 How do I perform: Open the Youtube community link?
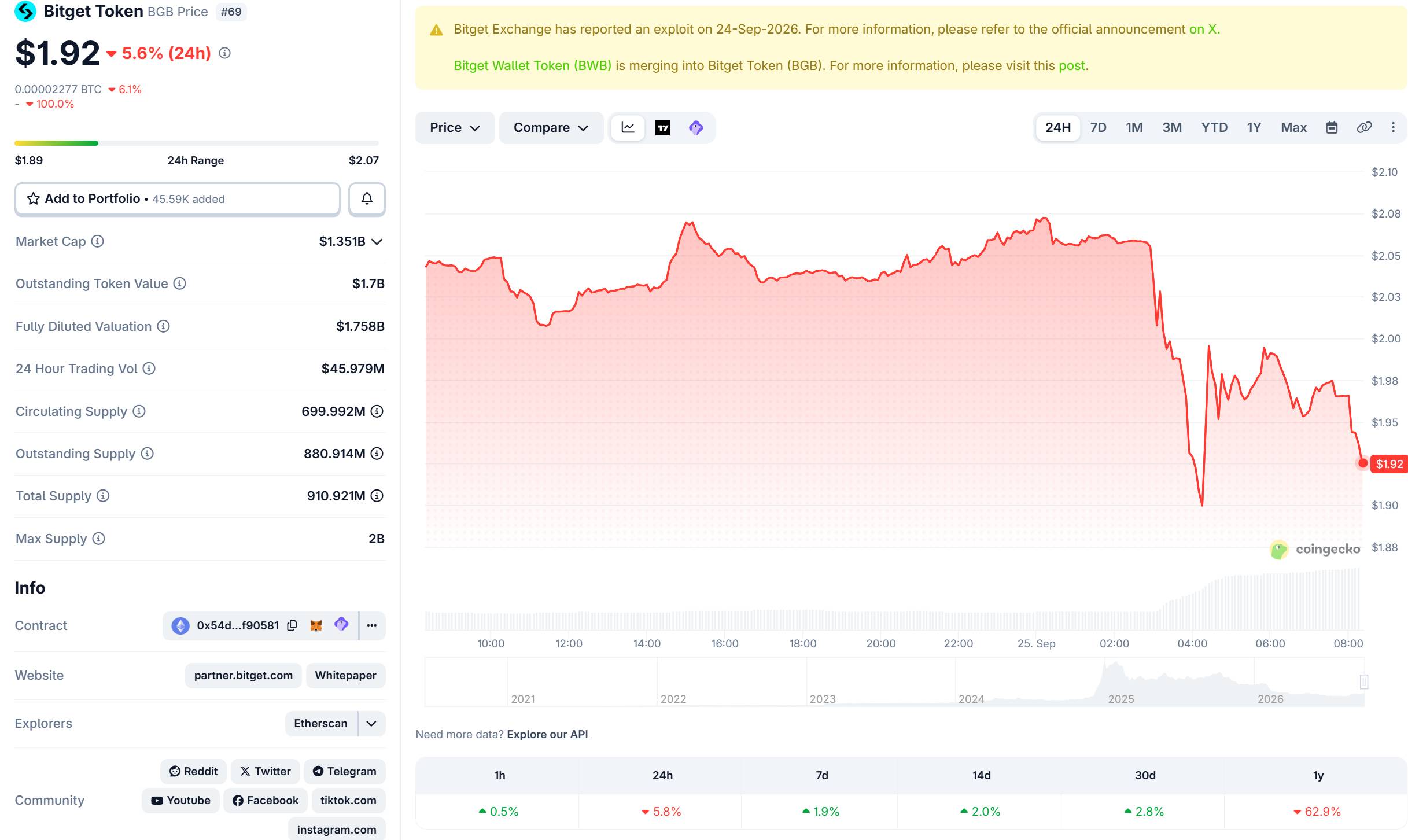180,801
